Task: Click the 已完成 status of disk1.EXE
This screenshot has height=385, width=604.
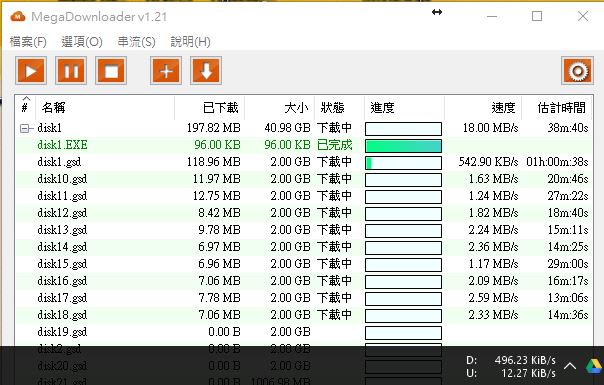Action: point(334,145)
